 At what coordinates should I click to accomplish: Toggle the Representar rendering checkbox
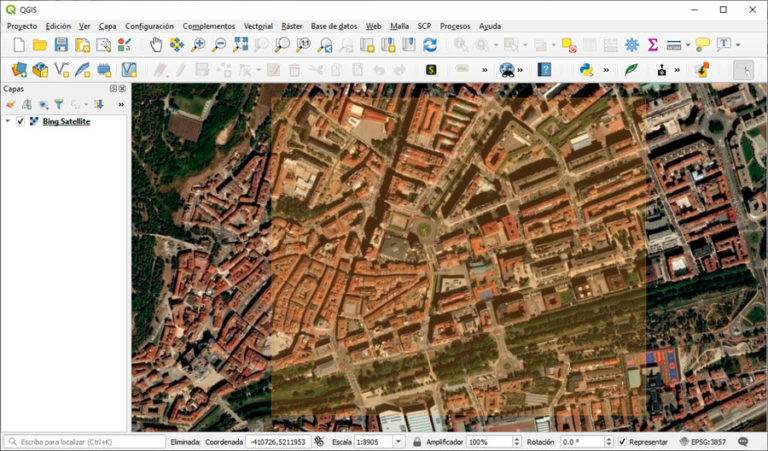coord(622,442)
